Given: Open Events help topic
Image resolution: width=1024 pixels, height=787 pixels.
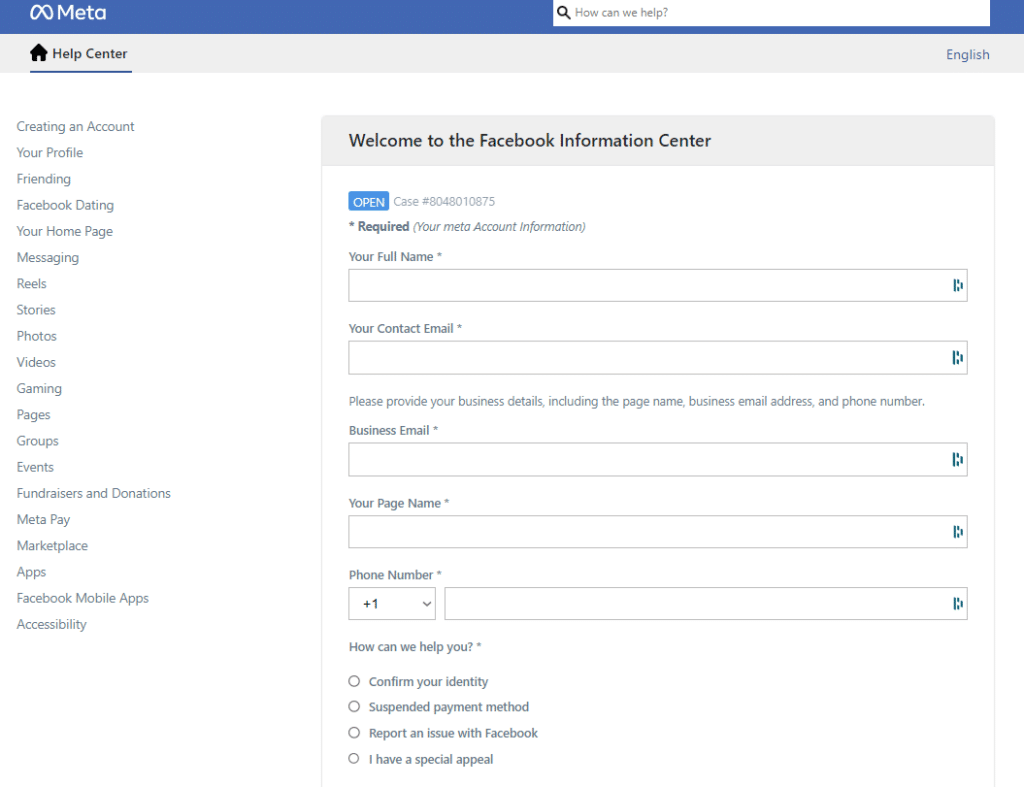Looking at the screenshot, I should pos(35,467).
